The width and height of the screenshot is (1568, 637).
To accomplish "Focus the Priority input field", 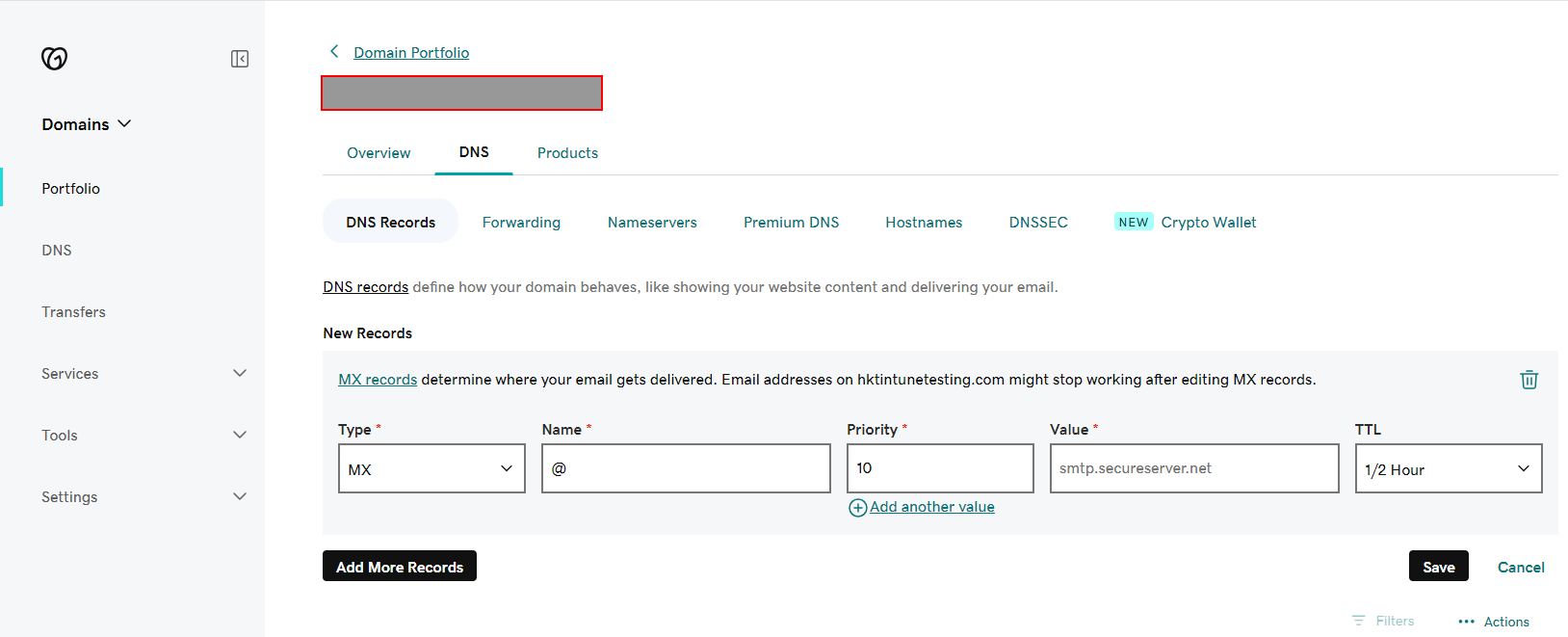I will click(940, 468).
